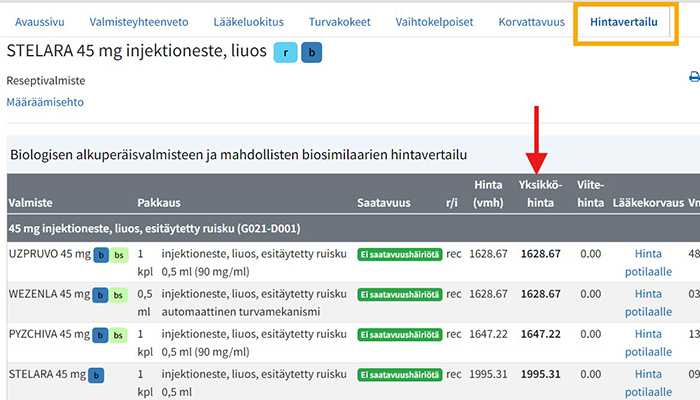The width and height of the screenshot is (700, 400).
Task: Click the 'b' badge in UZPRUVO row
Action: click(x=101, y=255)
